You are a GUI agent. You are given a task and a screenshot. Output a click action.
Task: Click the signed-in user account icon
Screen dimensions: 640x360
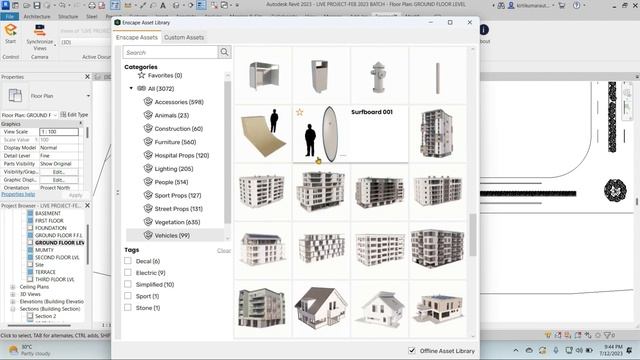coord(512,6)
